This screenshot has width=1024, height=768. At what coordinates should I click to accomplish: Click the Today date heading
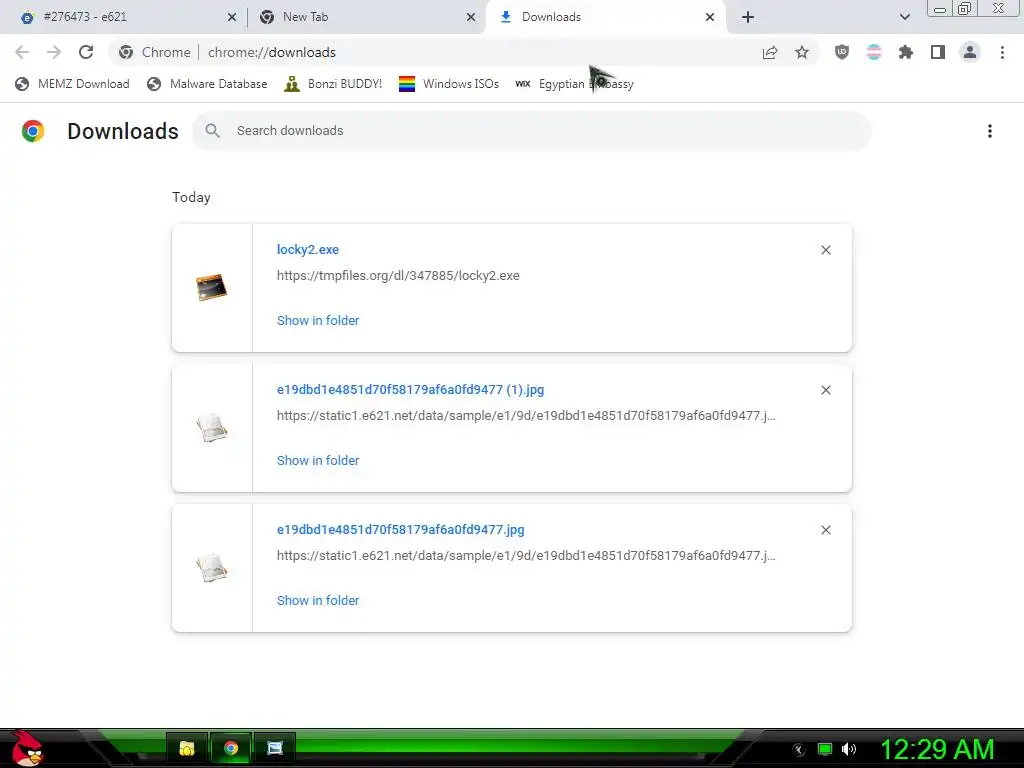pyautogui.click(x=191, y=197)
